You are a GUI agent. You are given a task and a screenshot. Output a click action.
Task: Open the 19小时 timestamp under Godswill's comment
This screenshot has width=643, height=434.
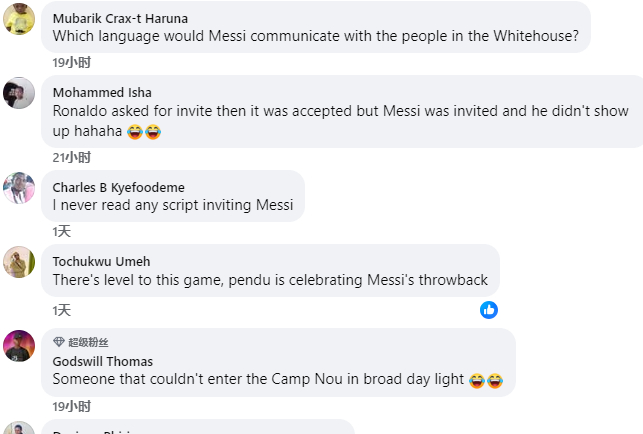[71, 406]
